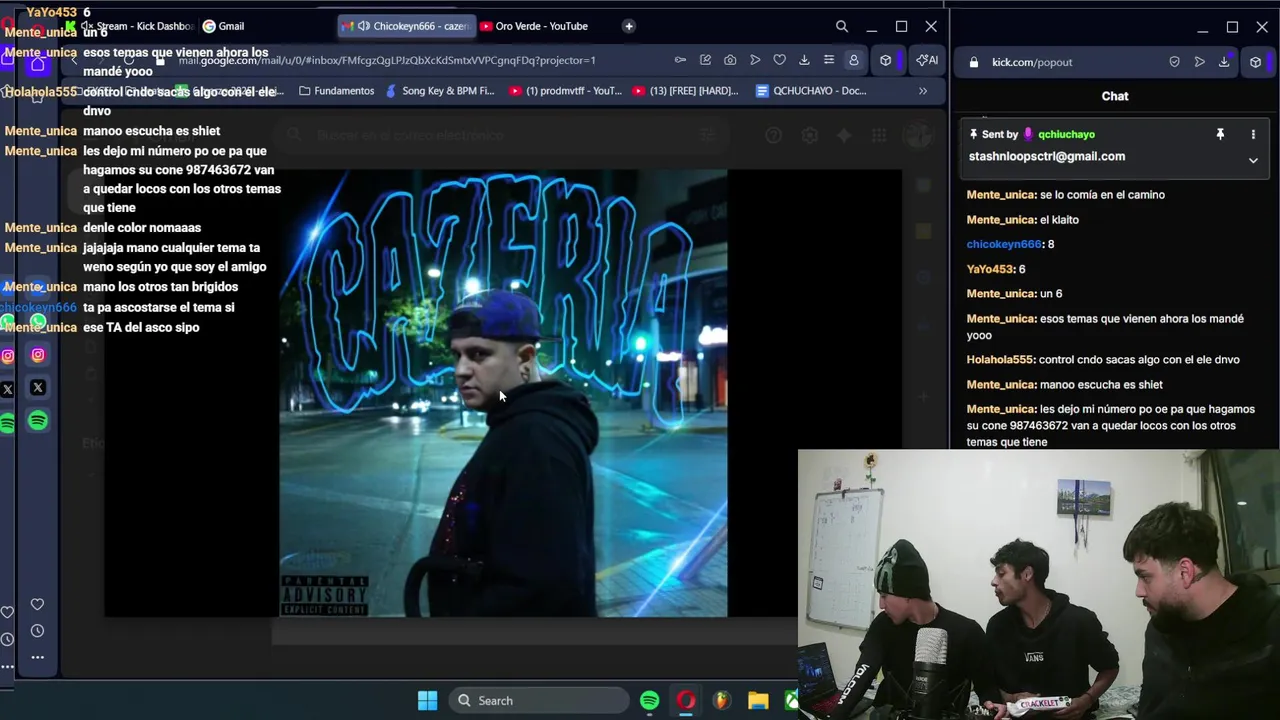The height and width of the screenshot is (720, 1280).
Task: Open the Opera AI assistant button
Action: pyautogui.click(x=927, y=60)
